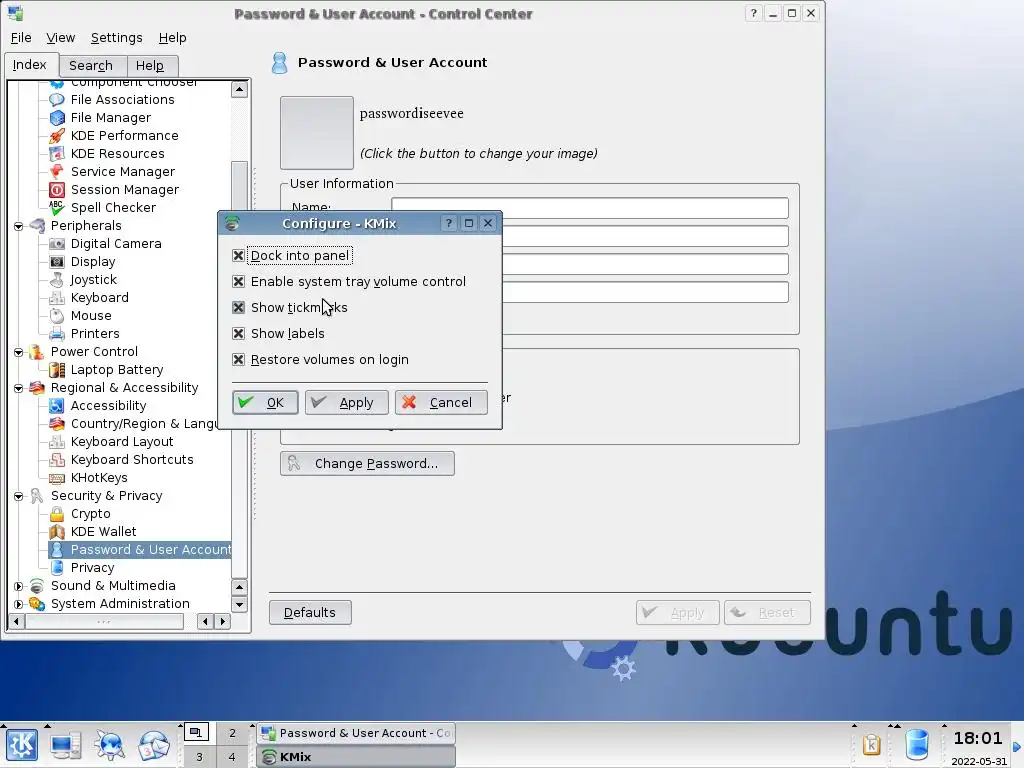
Task: Cancel the Configure KMix dialog
Action: 441,402
